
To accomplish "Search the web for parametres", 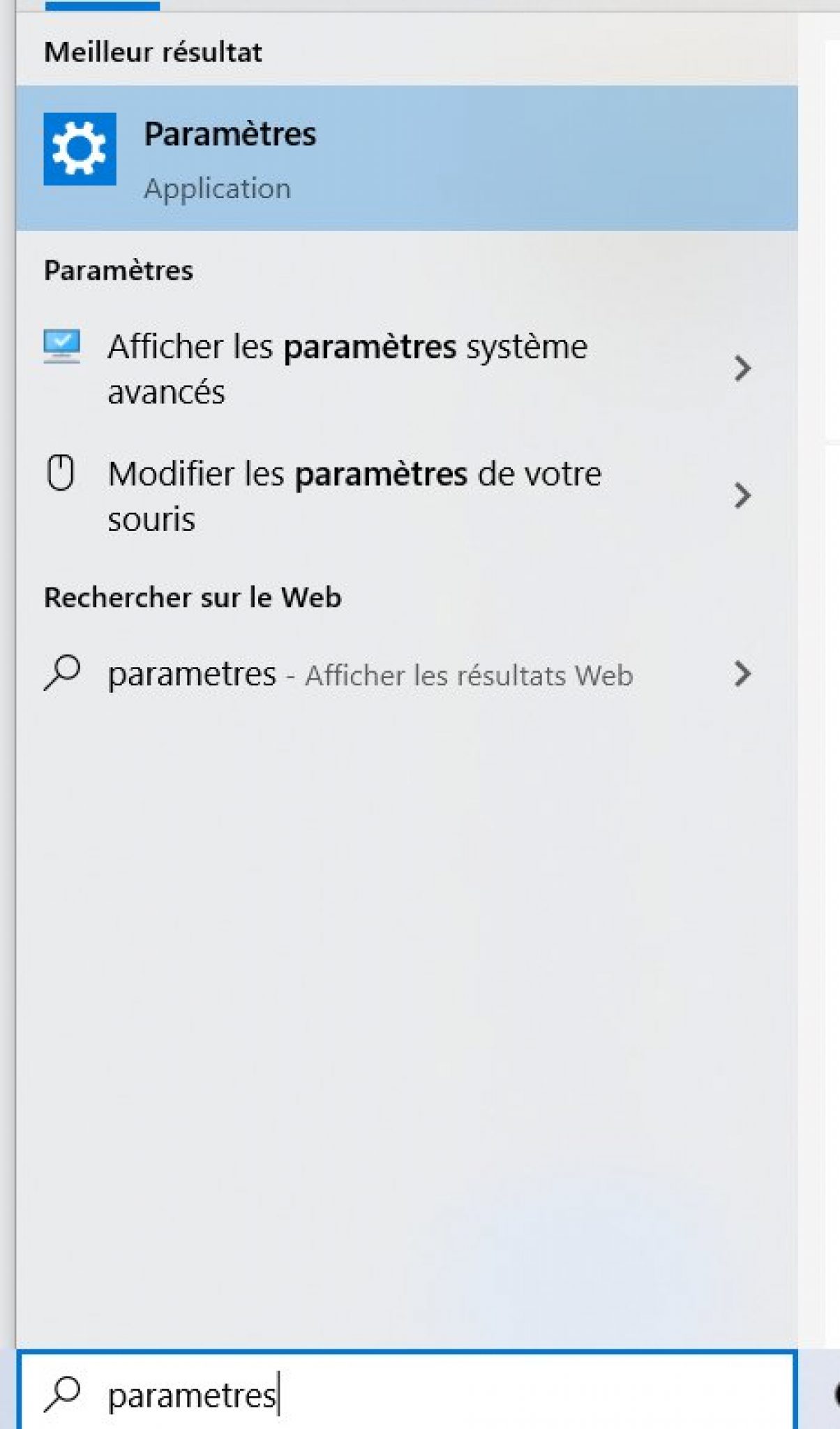I will (370, 674).
